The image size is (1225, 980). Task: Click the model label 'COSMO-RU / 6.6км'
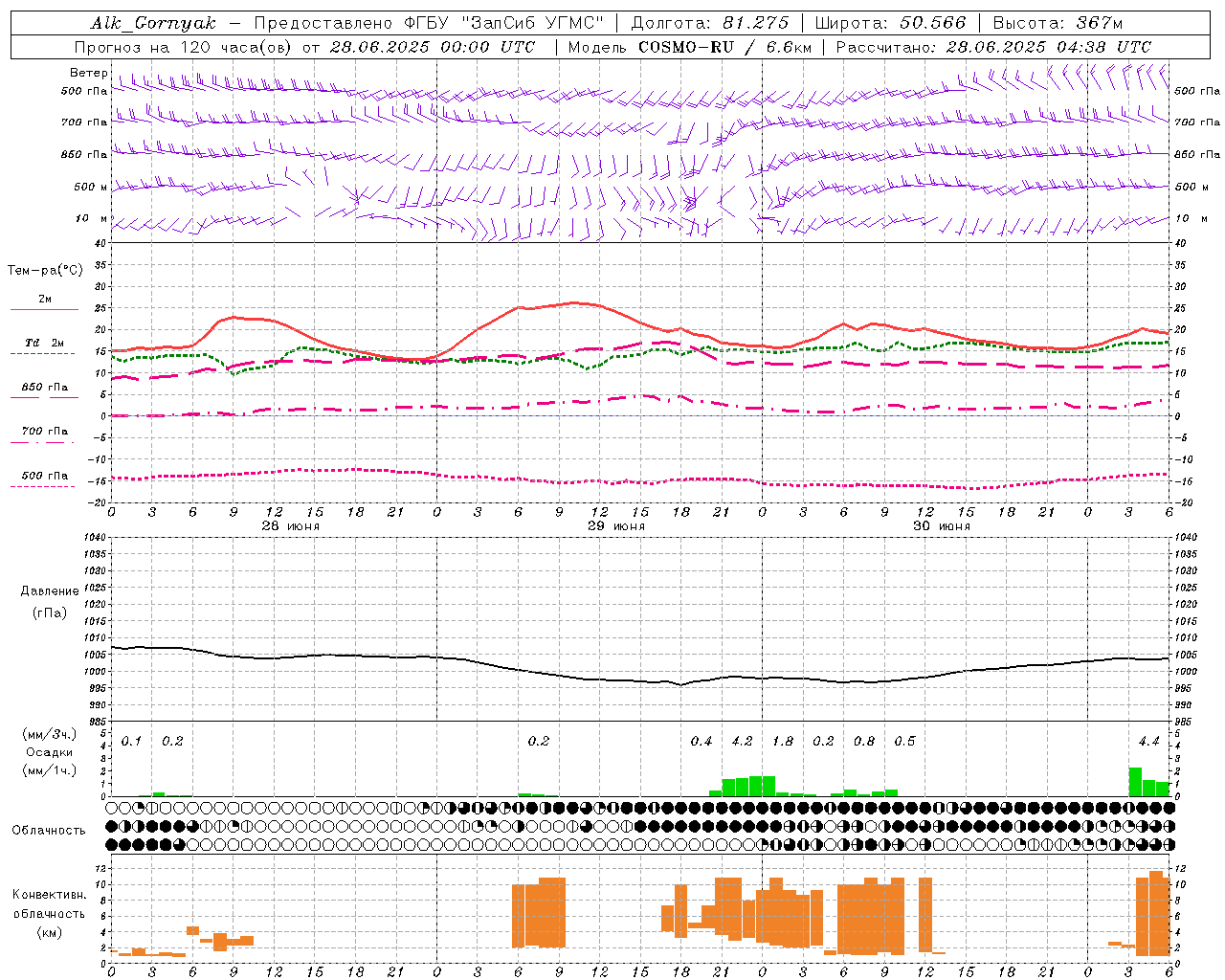[724, 47]
